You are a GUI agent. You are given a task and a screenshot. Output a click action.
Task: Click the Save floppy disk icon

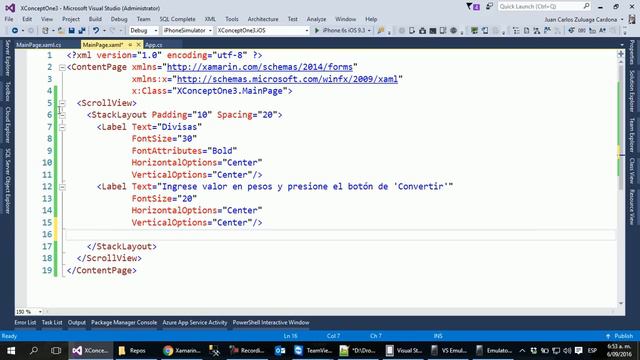(71, 31)
